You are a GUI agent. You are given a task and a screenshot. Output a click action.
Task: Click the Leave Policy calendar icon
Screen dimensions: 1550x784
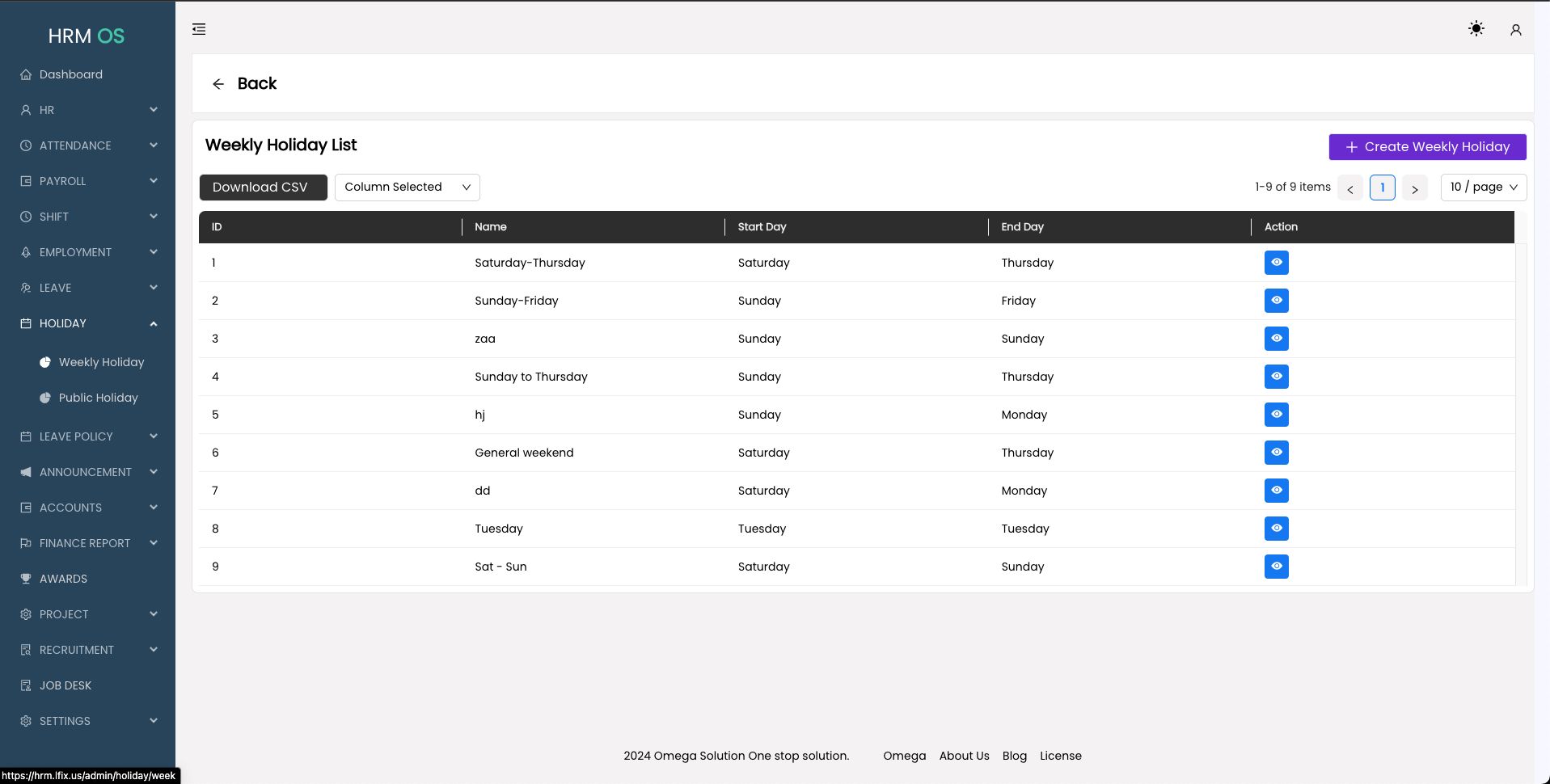pyautogui.click(x=26, y=436)
